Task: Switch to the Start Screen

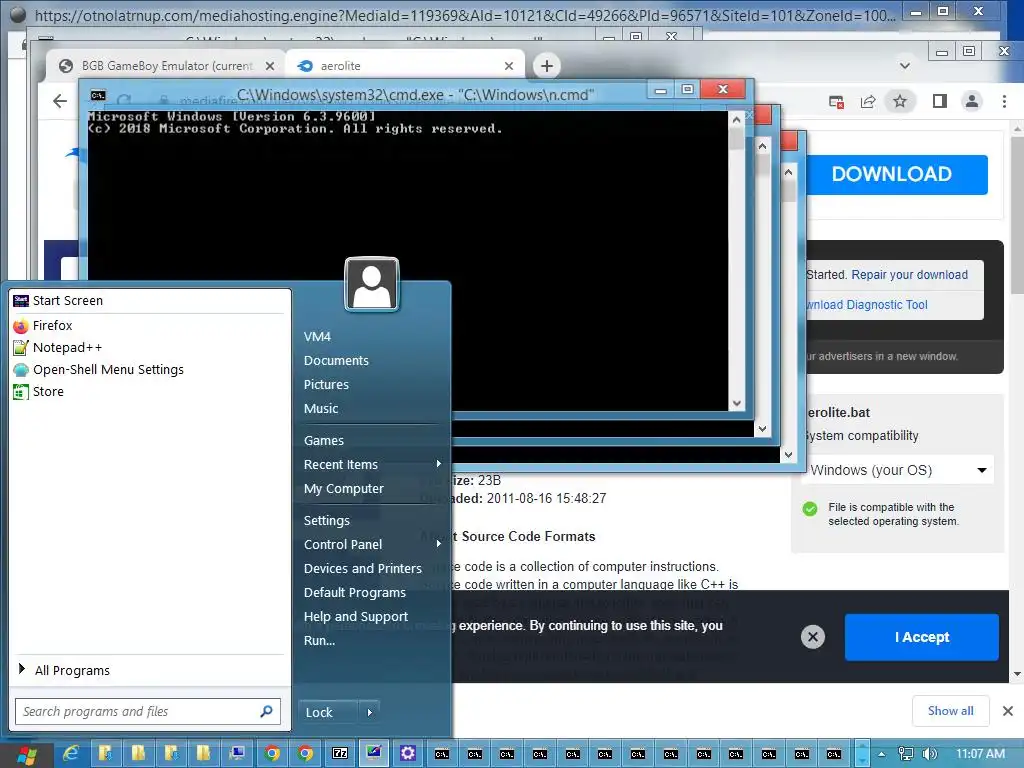Action: coord(58,300)
